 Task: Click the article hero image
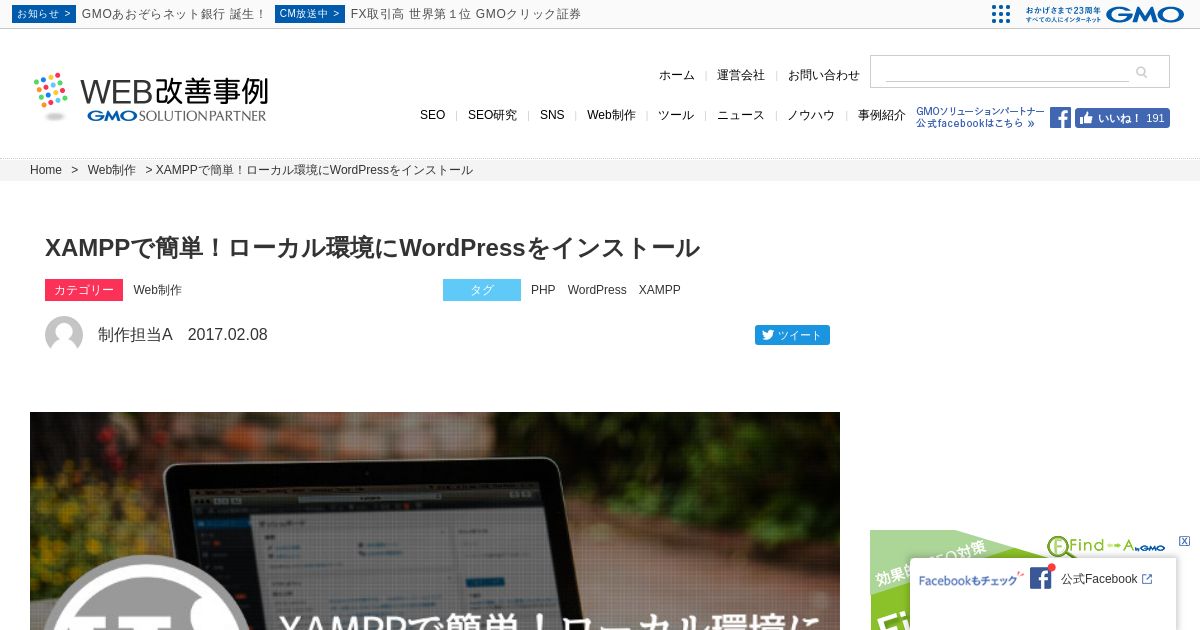tap(435, 521)
